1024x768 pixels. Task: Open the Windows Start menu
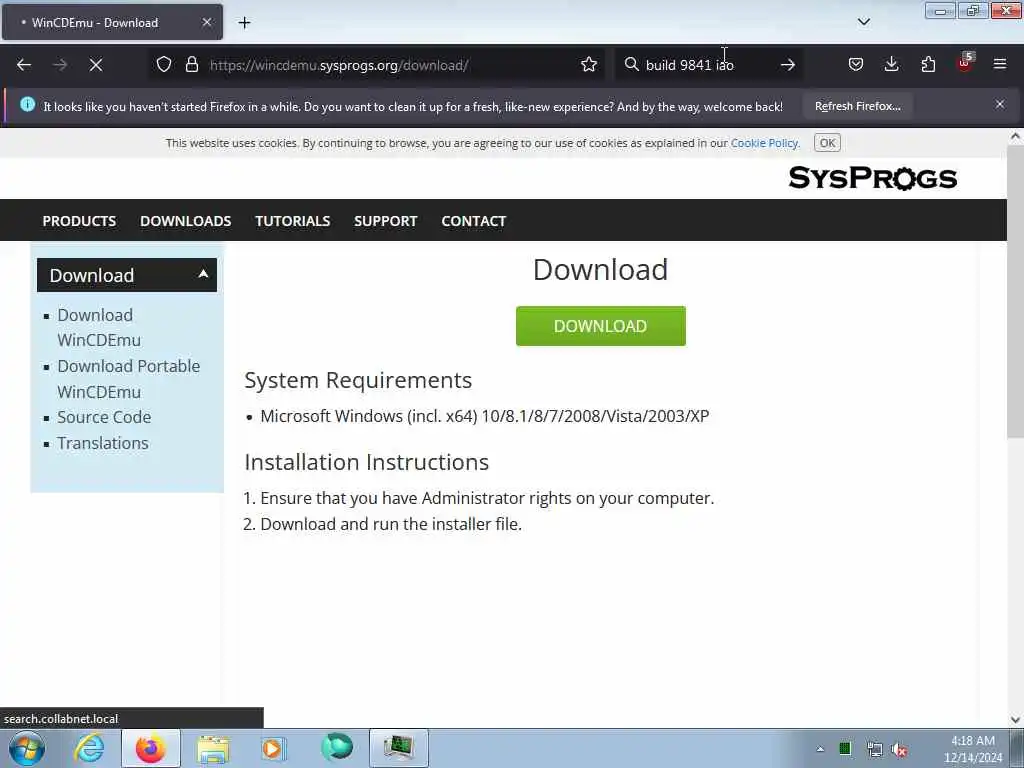[x=27, y=748]
